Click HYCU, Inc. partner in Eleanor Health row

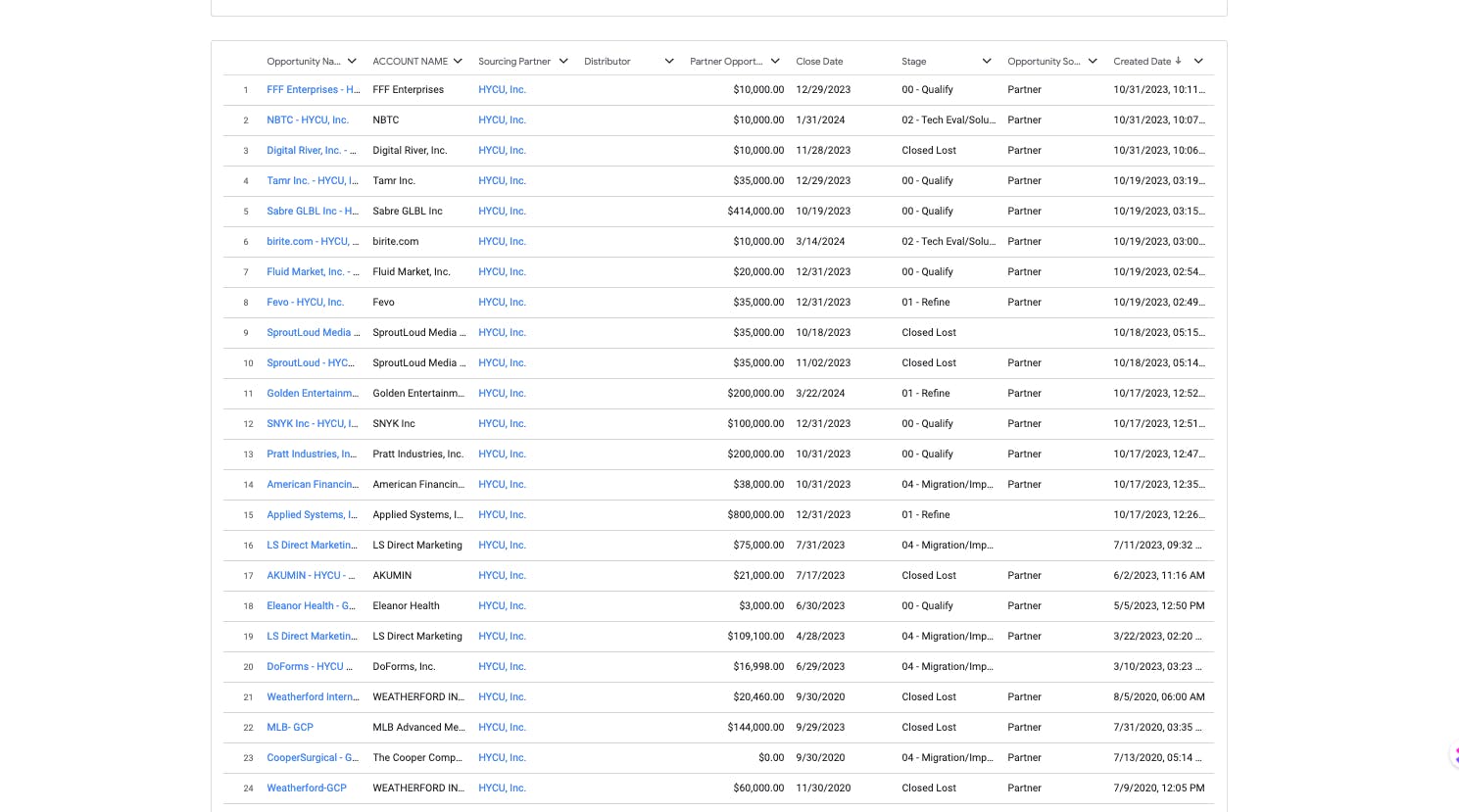(x=502, y=605)
